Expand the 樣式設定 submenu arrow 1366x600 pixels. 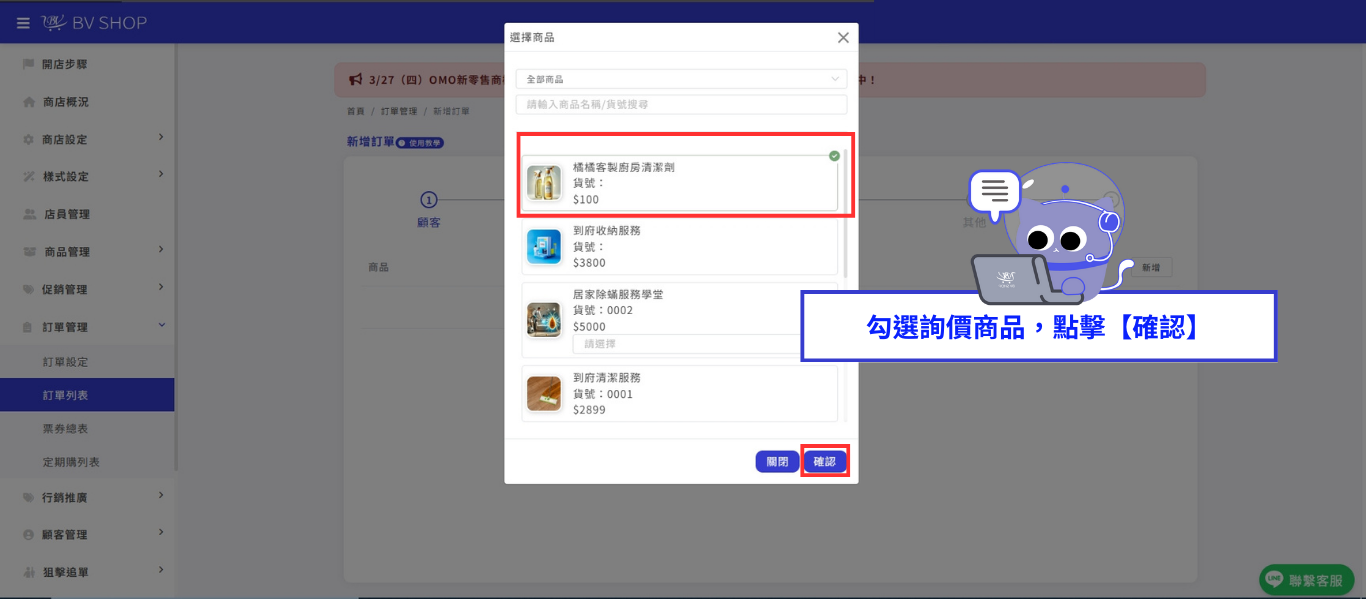(x=161, y=174)
